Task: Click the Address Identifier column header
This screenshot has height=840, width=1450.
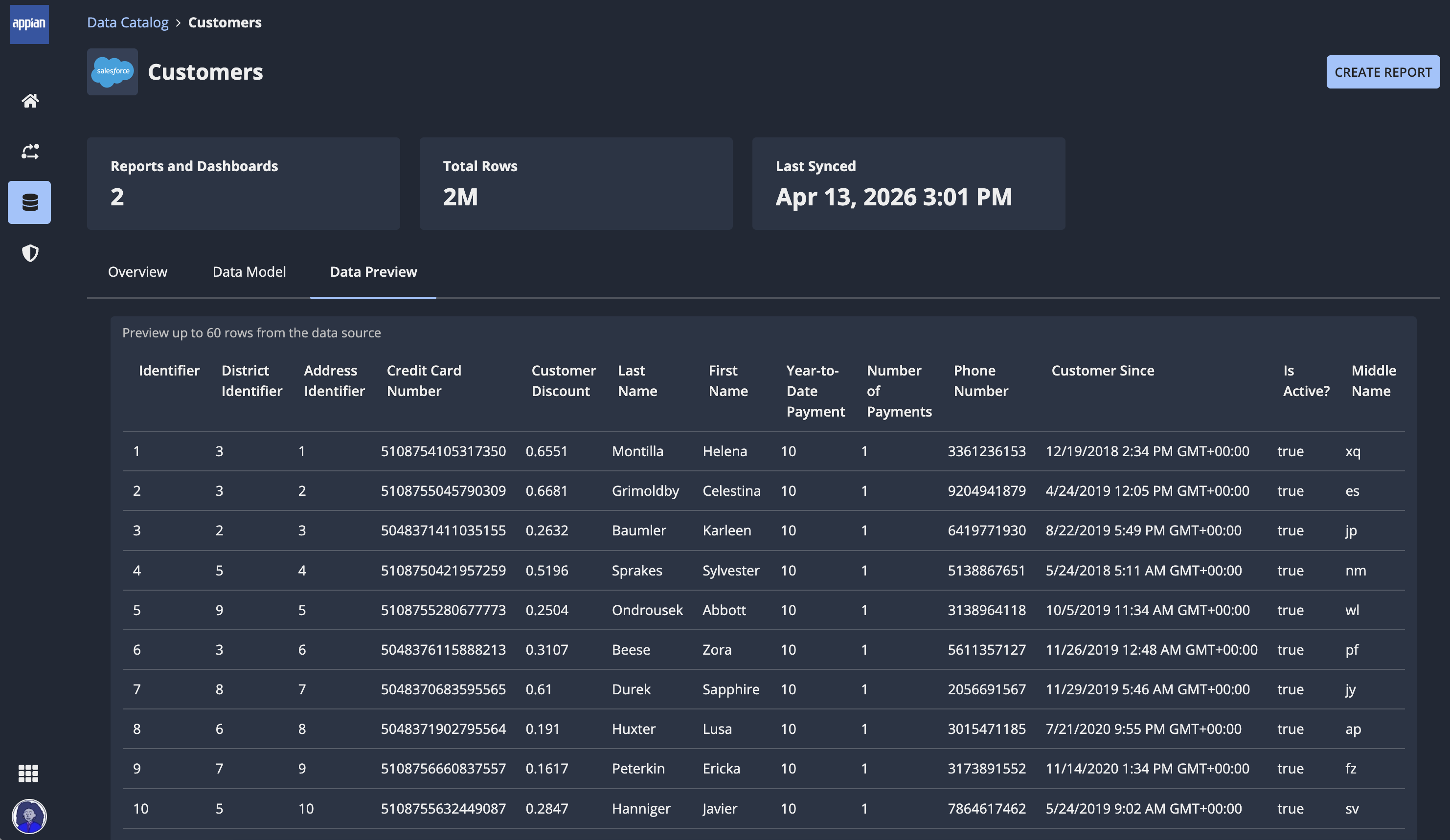Action: [x=334, y=380]
